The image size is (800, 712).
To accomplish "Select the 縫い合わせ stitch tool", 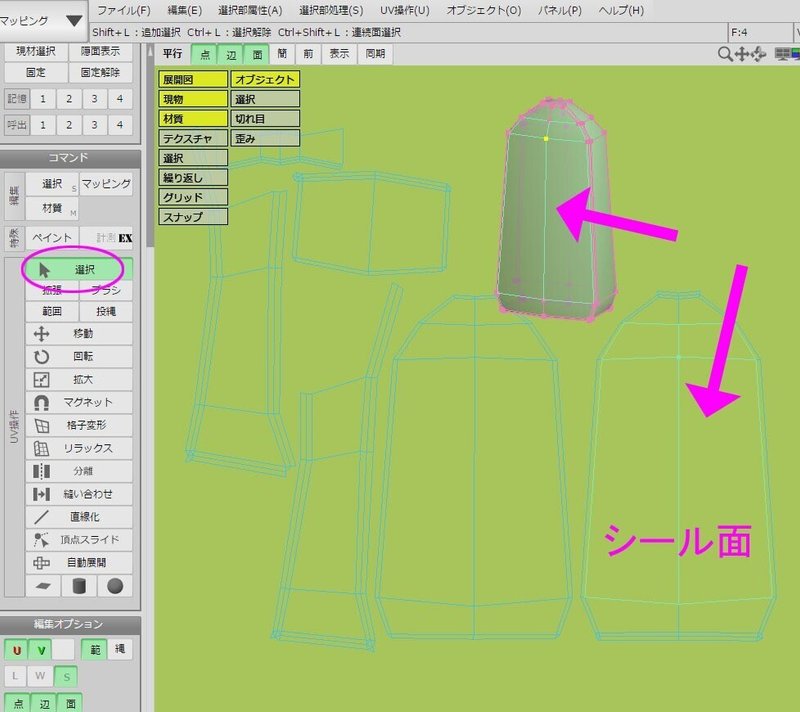I will click(x=79, y=494).
